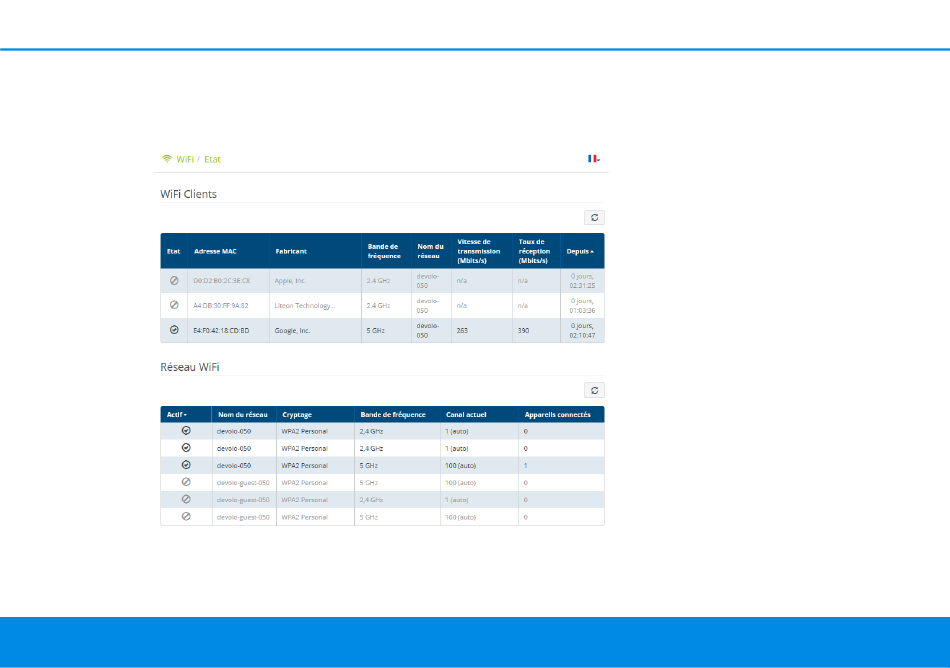Viewport: 950px width, 668px height.
Task: Click the WiFi Clients section heading
Action: click(188, 194)
